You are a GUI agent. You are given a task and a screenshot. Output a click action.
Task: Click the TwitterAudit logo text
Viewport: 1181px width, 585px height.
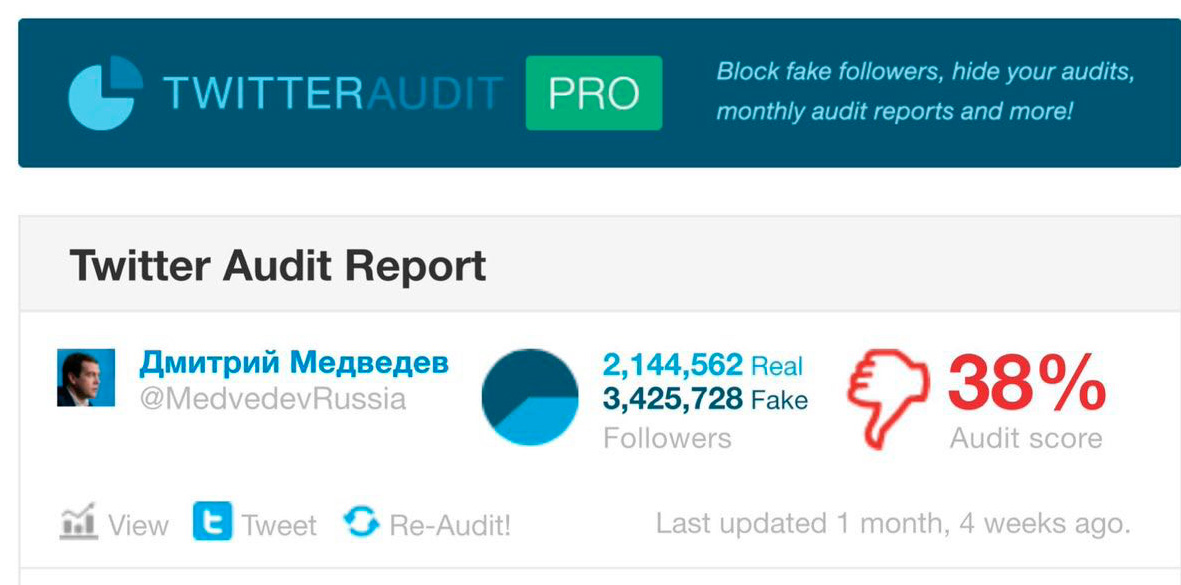333,94
